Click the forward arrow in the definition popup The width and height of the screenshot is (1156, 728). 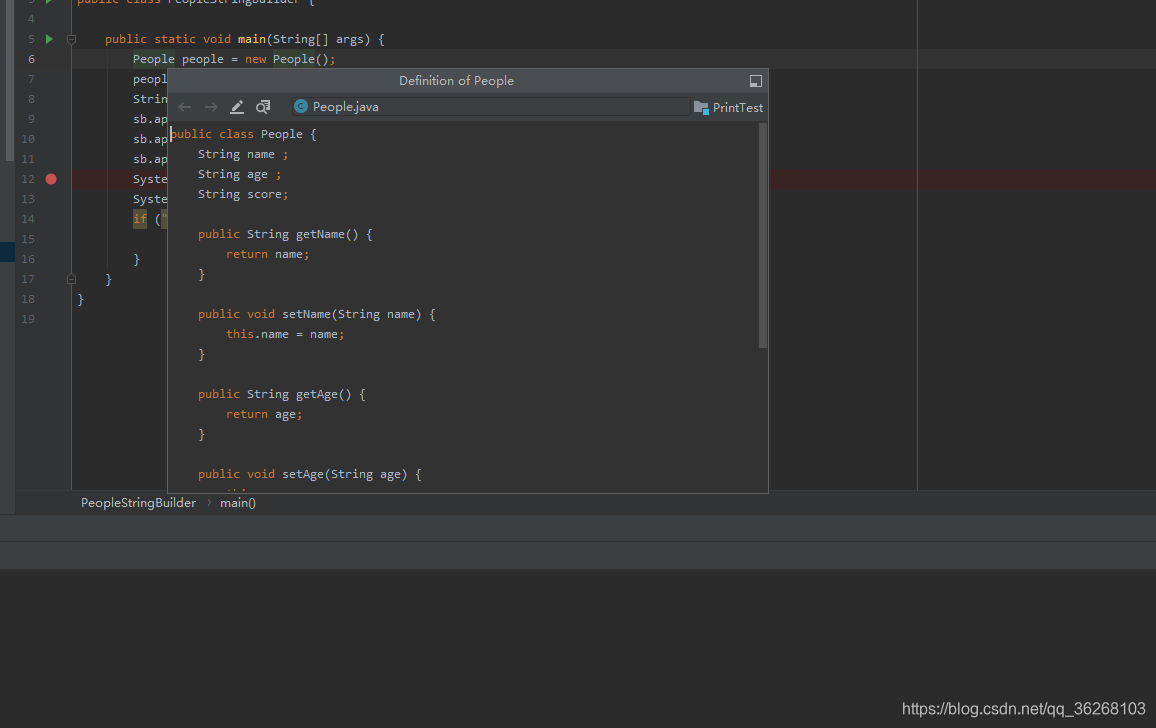pyautogui.click(x=211, y=107)
